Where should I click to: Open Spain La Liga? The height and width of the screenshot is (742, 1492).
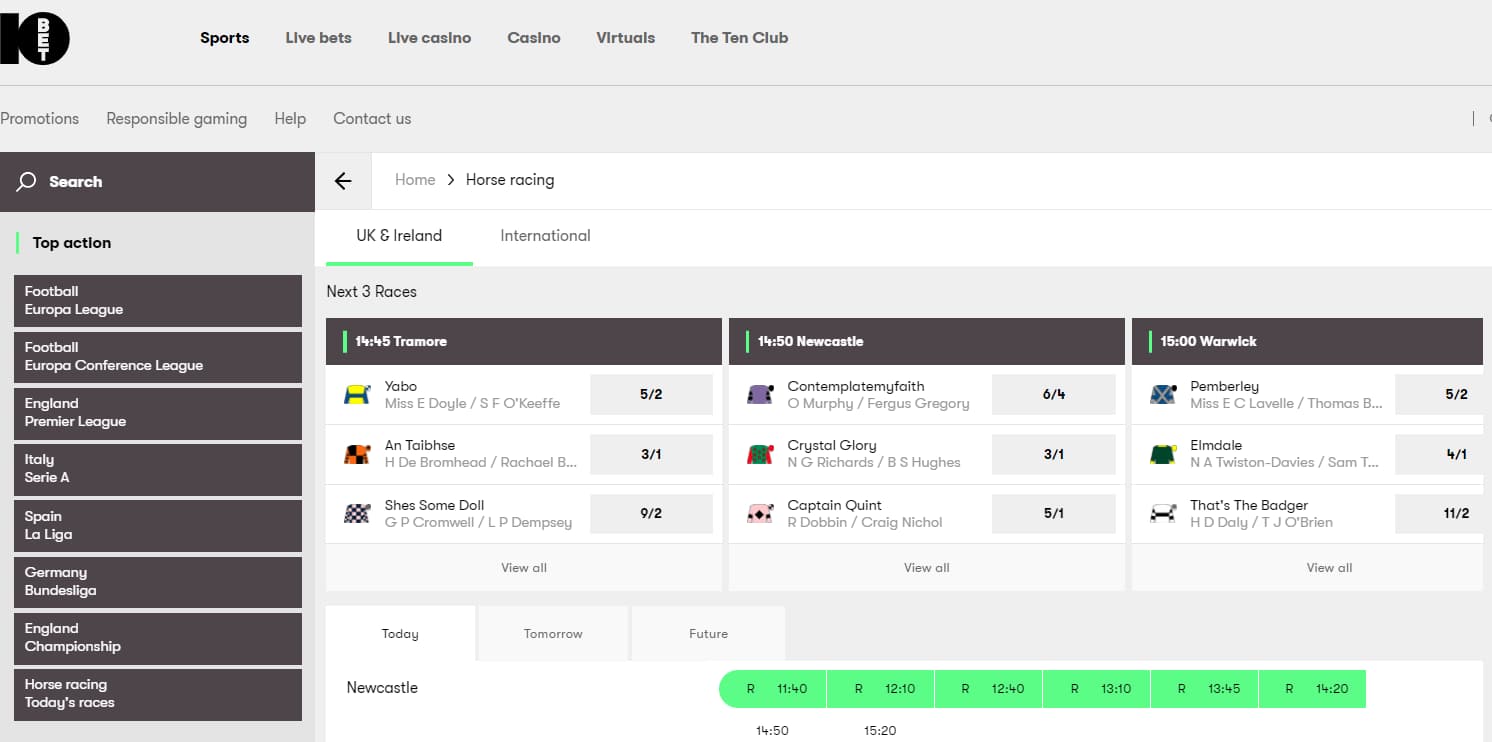click(158, 526)
